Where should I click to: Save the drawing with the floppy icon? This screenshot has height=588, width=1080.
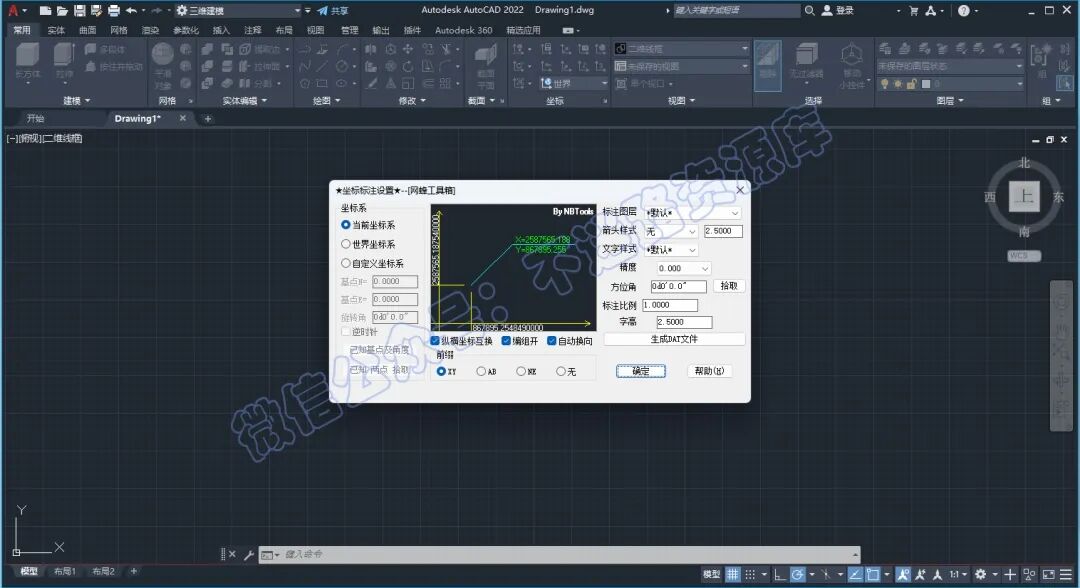click(x=79, y=10)
